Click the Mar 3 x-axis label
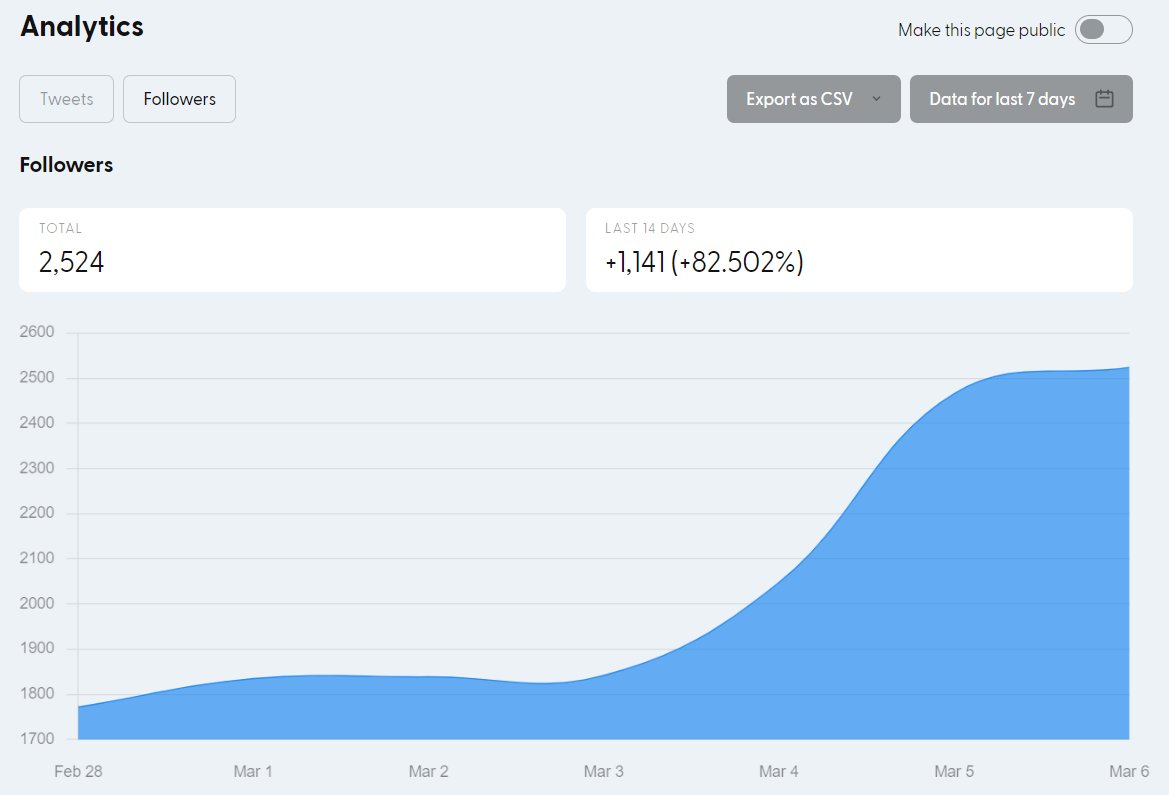 tap(604, 771)
